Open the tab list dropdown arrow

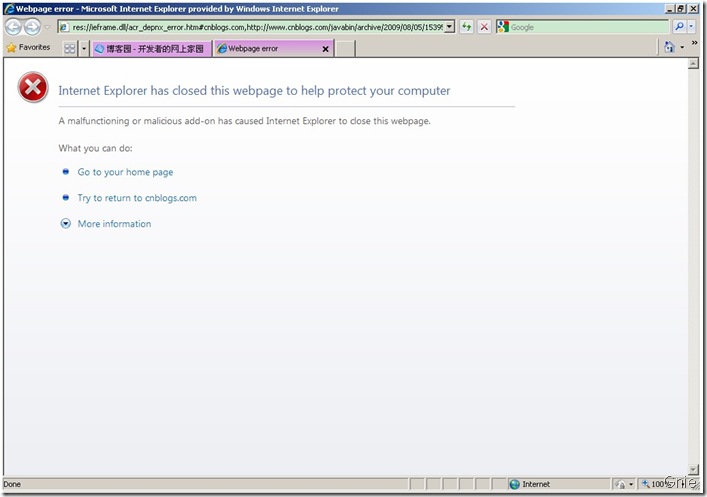pyautogui.click(x=84, y=48)
